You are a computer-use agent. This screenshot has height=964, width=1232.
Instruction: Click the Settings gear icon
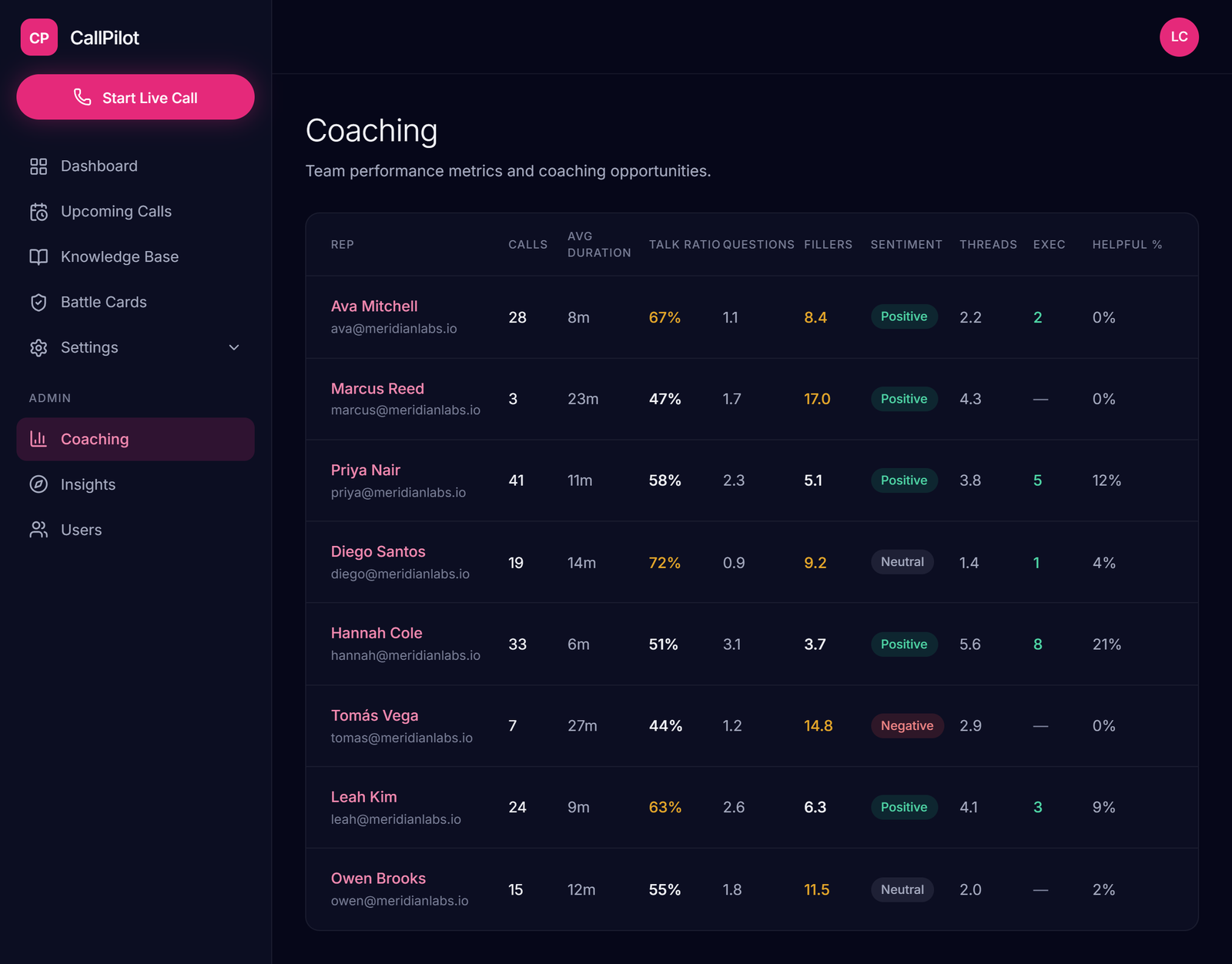click(38, 348)
